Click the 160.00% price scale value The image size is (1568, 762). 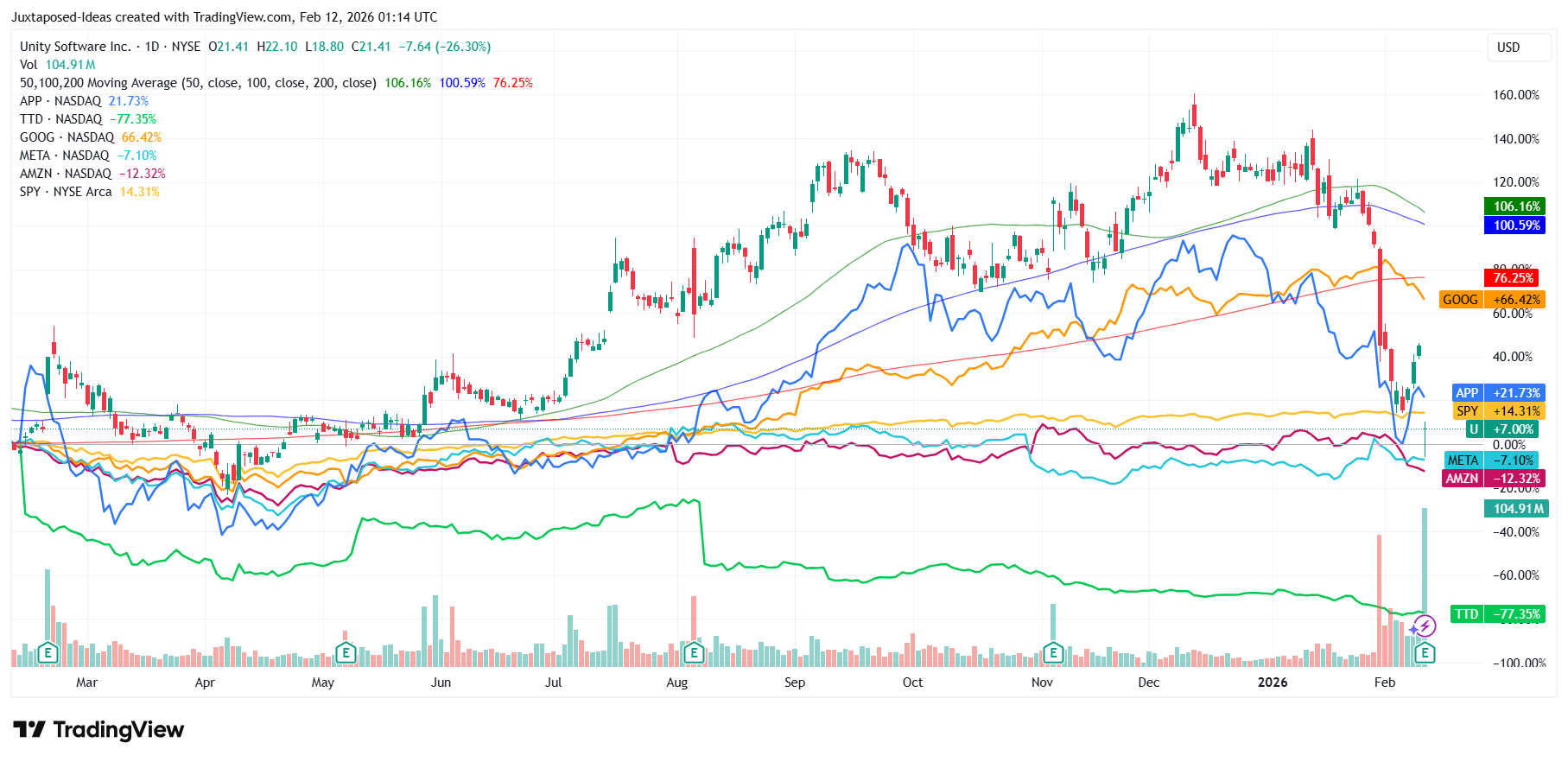(x=1516, y=95)
